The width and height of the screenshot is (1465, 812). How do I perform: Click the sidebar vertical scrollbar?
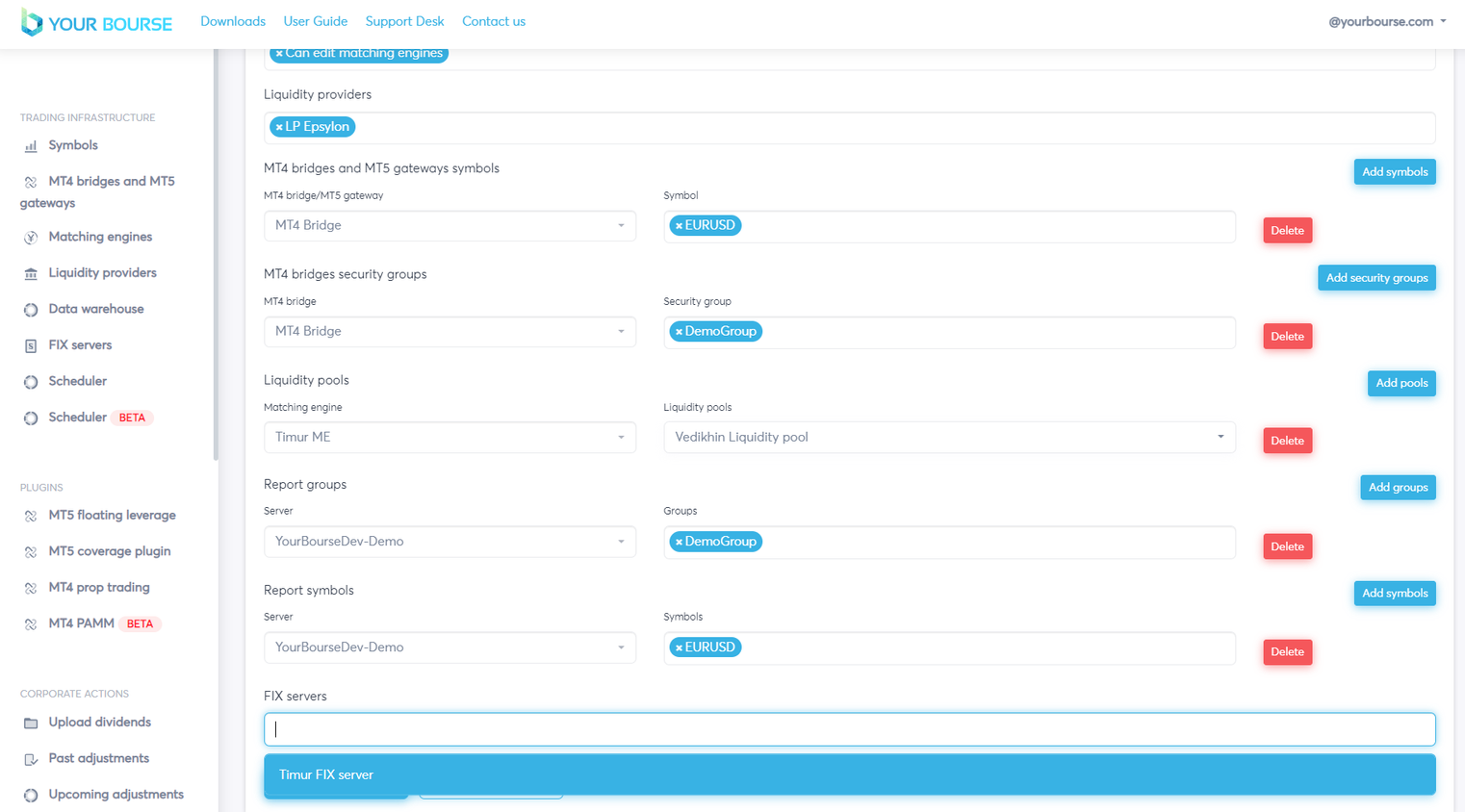[x=216, y=256]
